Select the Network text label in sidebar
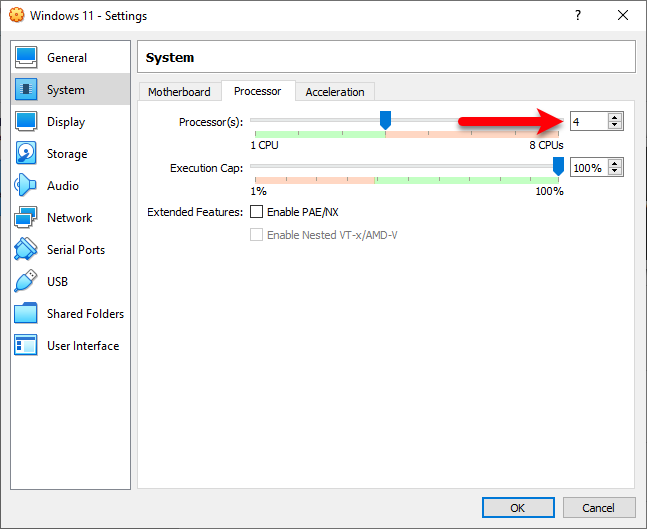The width and height of the screenshot is (647, 529). 69,218
